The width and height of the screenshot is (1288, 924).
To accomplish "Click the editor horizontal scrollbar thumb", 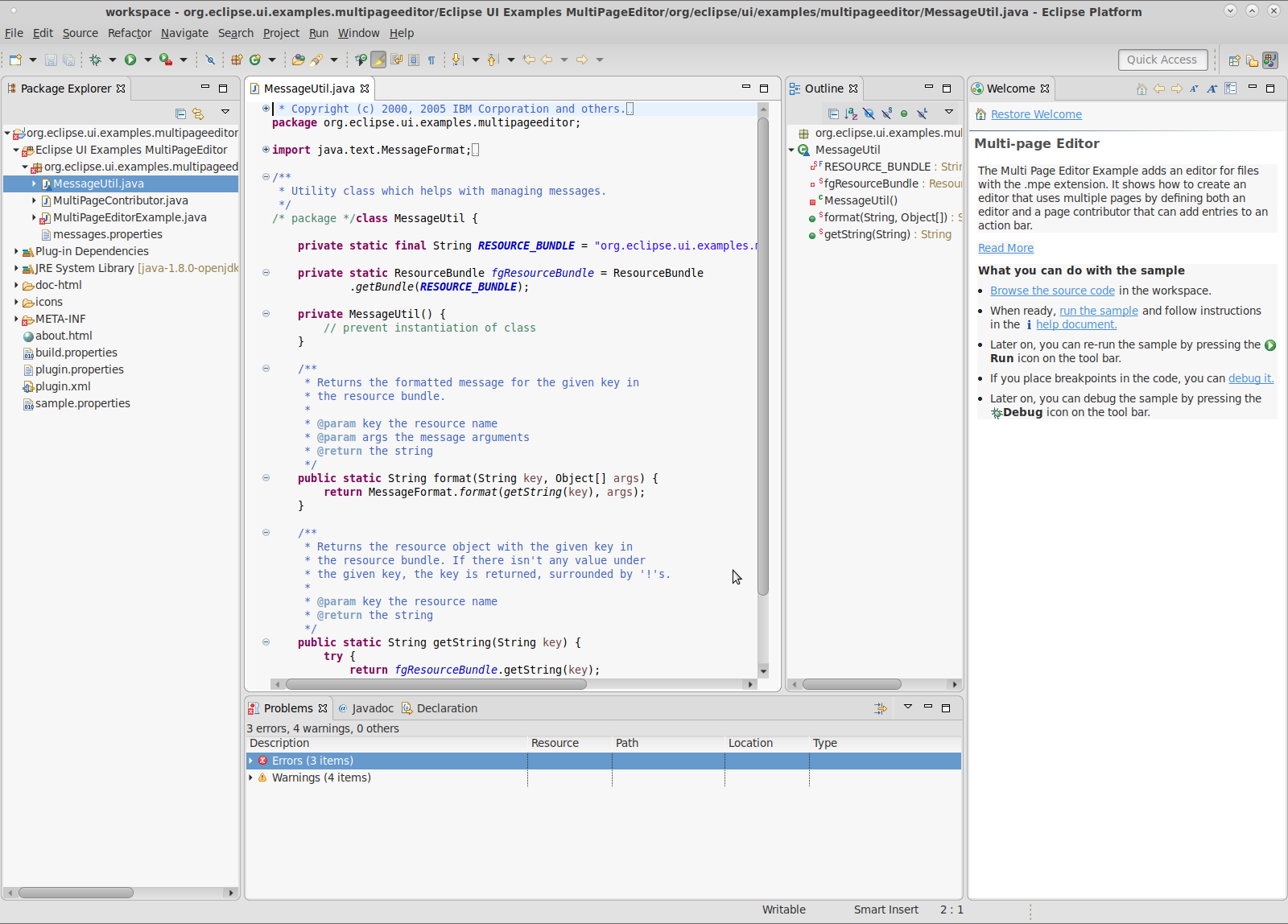I will point(436,684).
